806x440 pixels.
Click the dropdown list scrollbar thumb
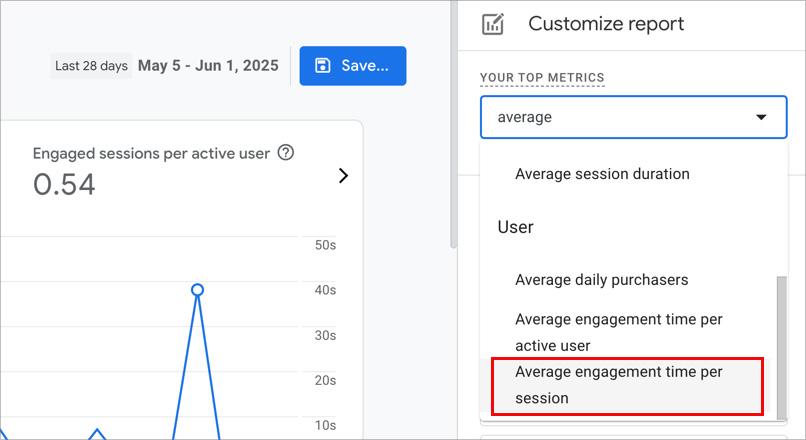(x=781, y=348)
